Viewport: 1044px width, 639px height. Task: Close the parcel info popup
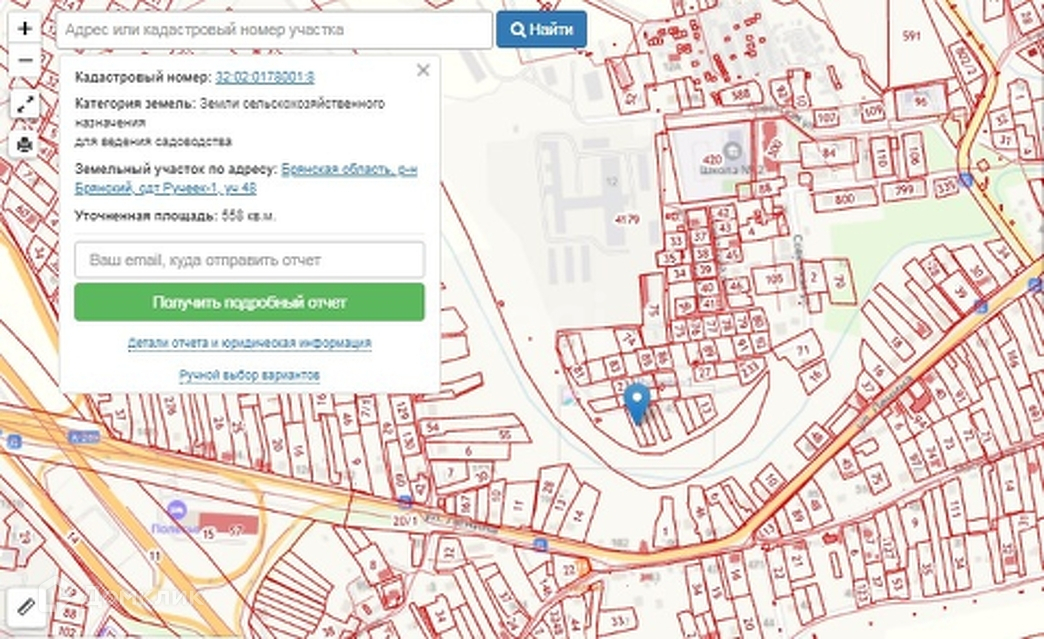423,70
